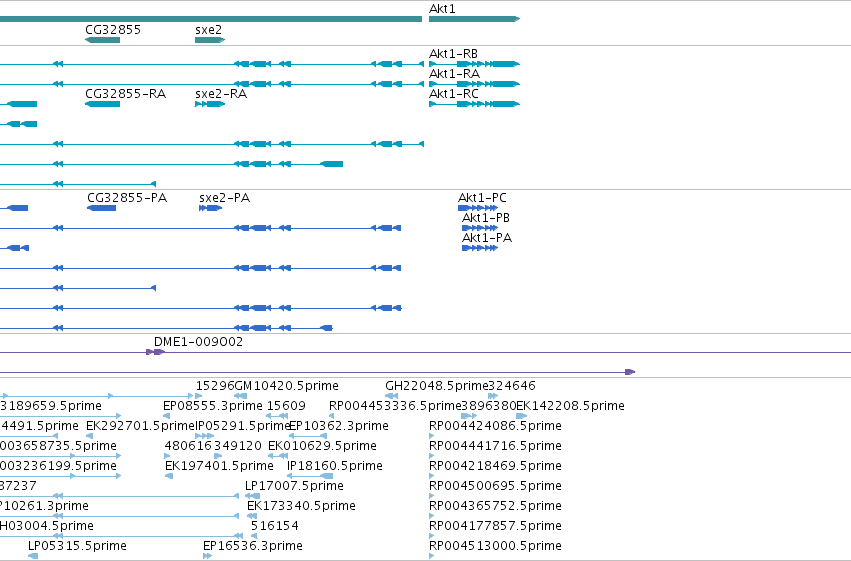Image resolution: width=851 pixels, height=561 pixels.
Task: Click the LP05315.5prime label
Action: click(x=77, y=546)
